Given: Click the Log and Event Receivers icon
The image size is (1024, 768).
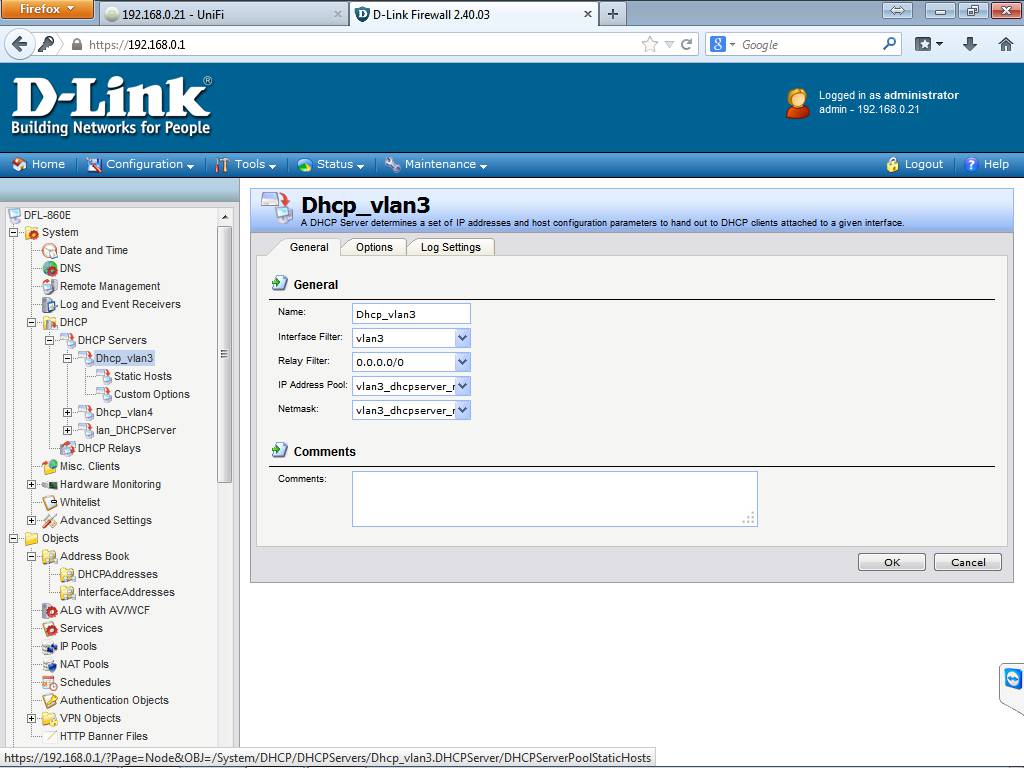Looking at the screenshot, I should 50,304.
